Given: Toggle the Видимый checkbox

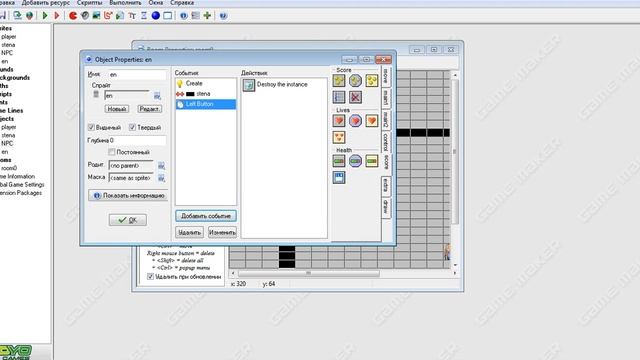Looking at the screenshot, I should 91,127.
